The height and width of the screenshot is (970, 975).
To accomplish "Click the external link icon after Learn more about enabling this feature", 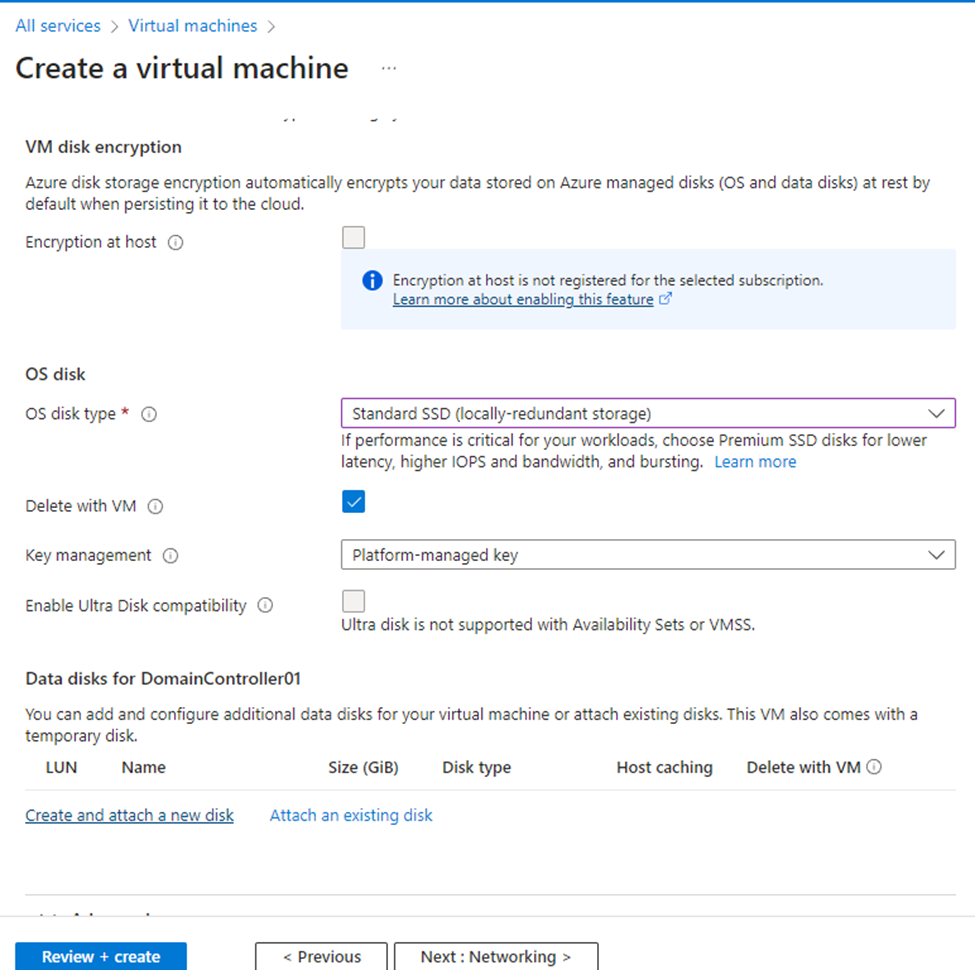I will [x=665, y=299].
